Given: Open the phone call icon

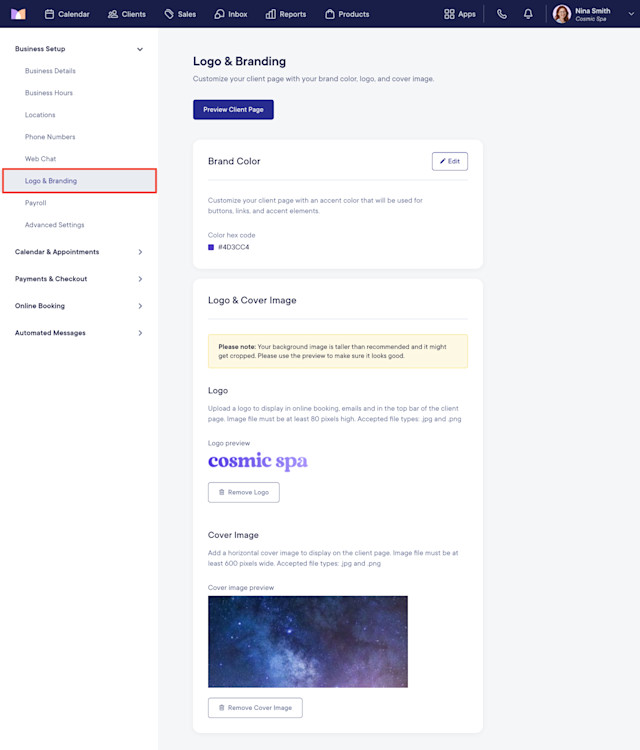Looking at the screenshot, I should (501, 14).
